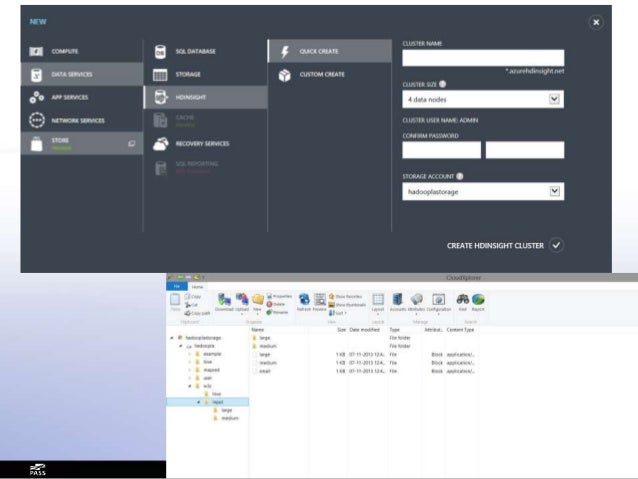Collapse the hadoopla container node

point(181,346)
